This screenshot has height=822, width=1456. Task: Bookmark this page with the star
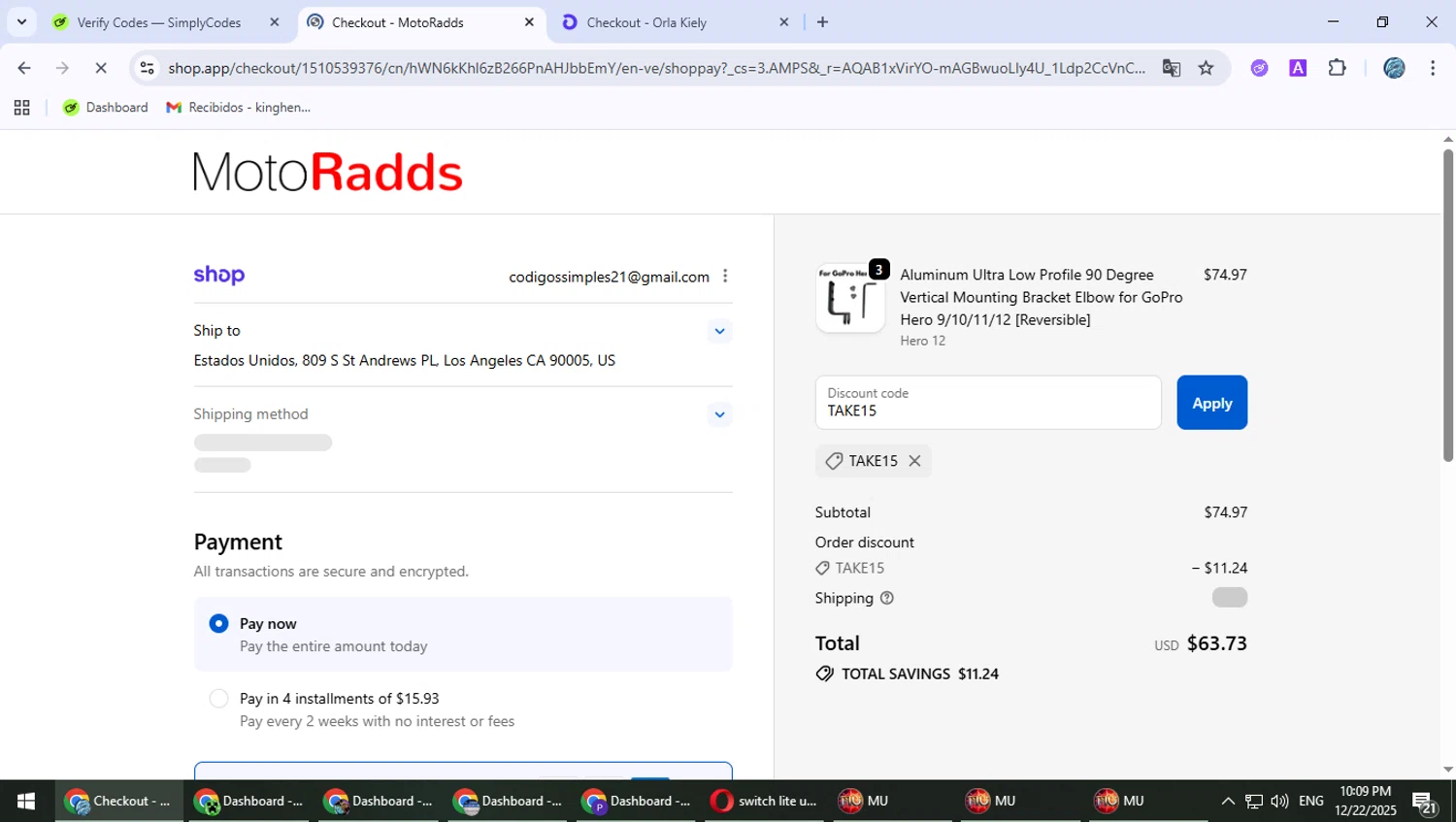1206,68
